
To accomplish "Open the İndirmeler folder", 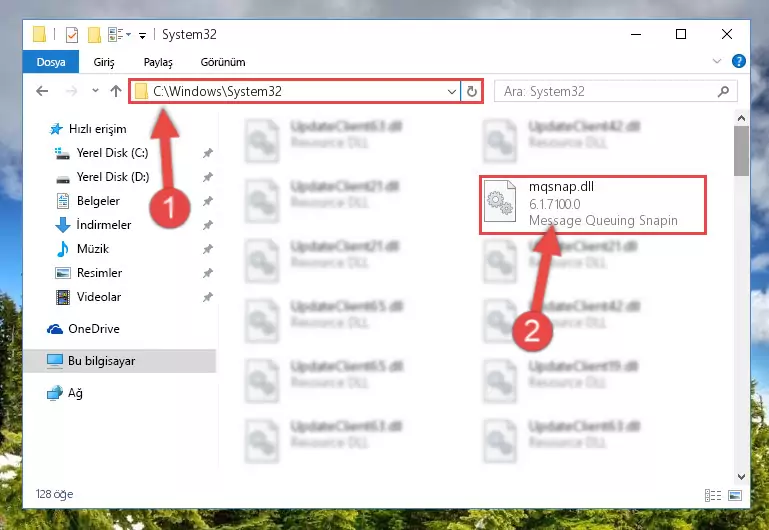I will 103,225.
